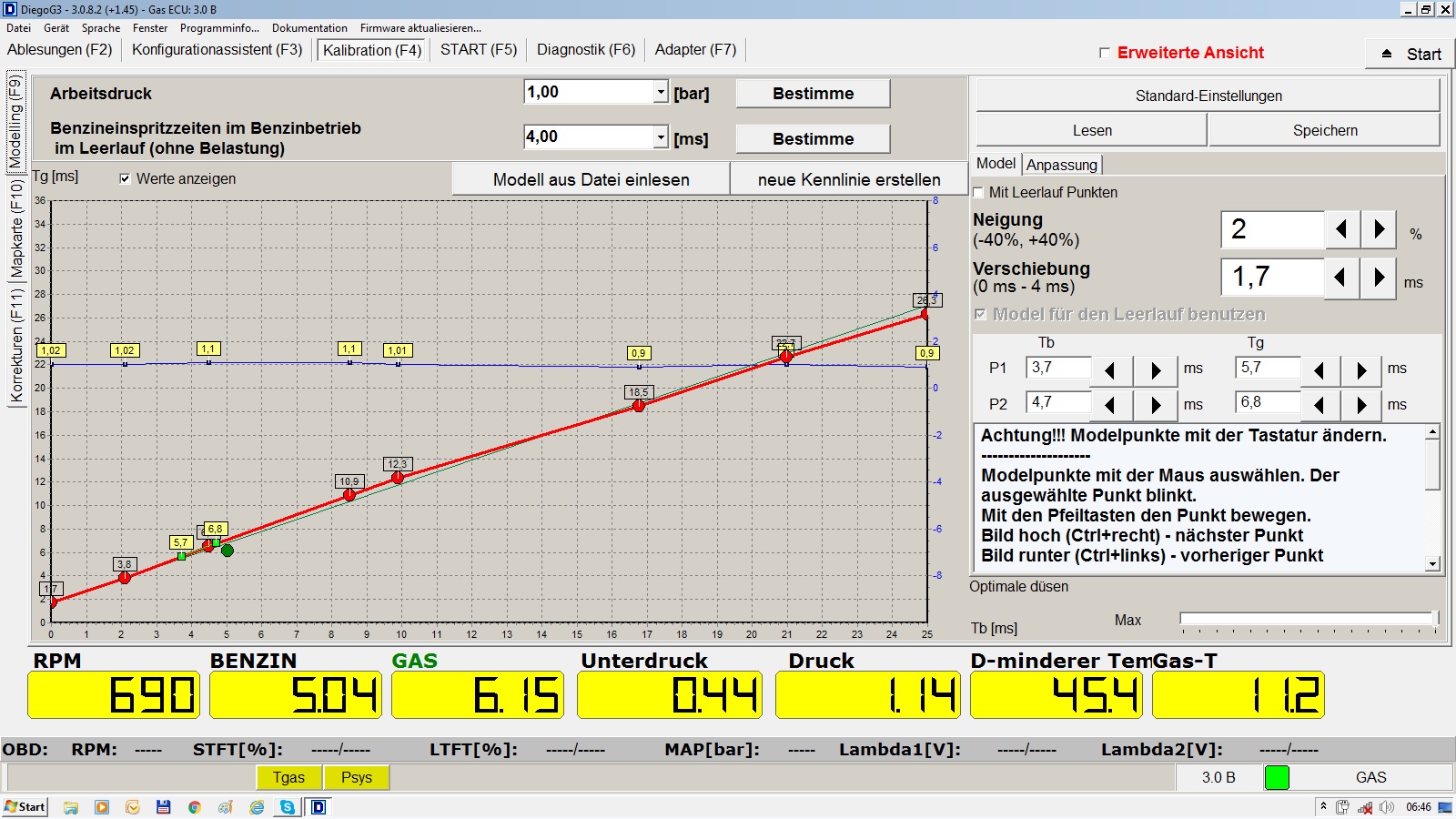The image size is (1456, 819).
Task: Click the Start eject button
Action: 1410,54
